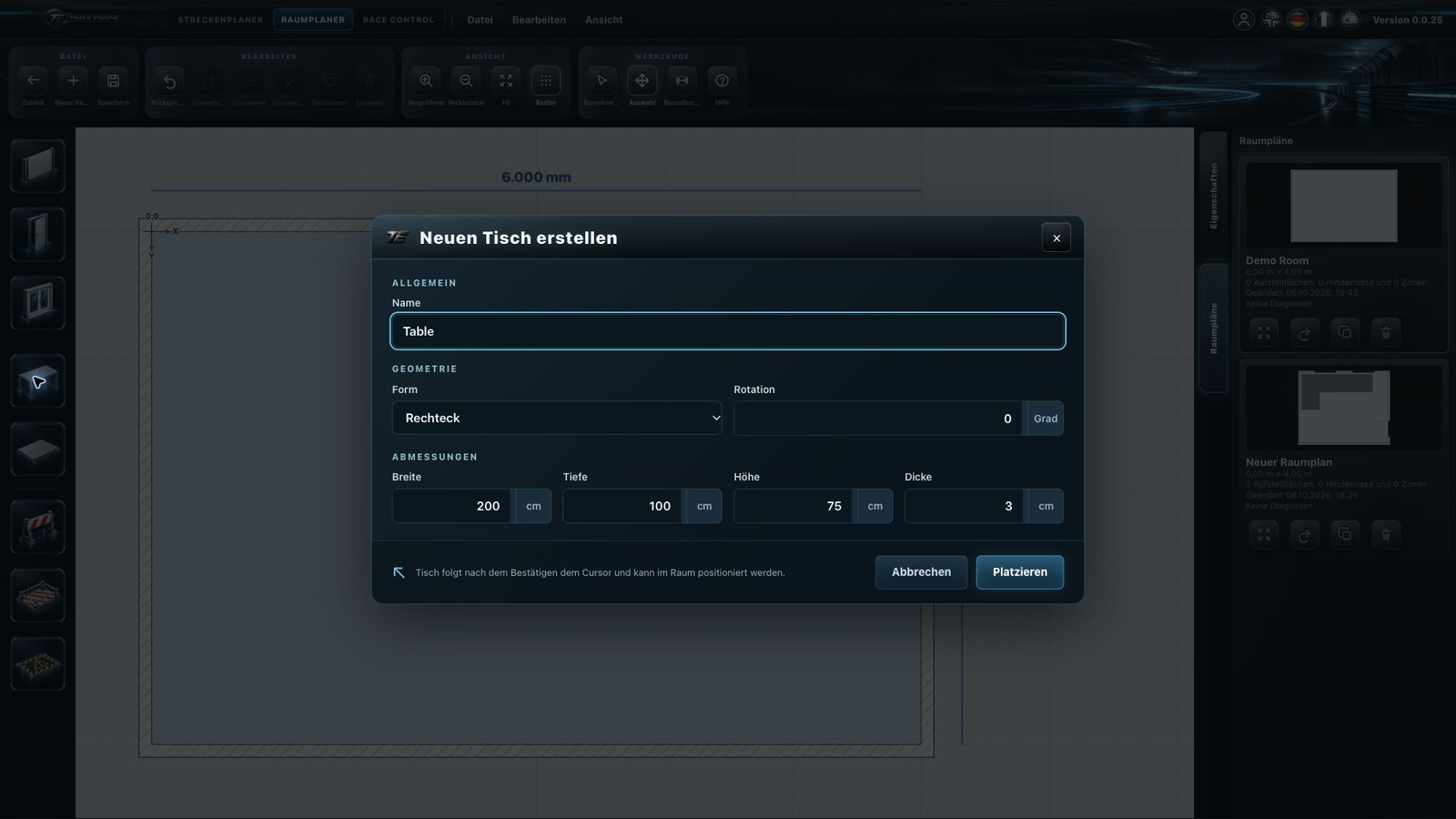Open the Ansicht menu
This screenshot has height=819, width=1456.
[x=604, y=19]
